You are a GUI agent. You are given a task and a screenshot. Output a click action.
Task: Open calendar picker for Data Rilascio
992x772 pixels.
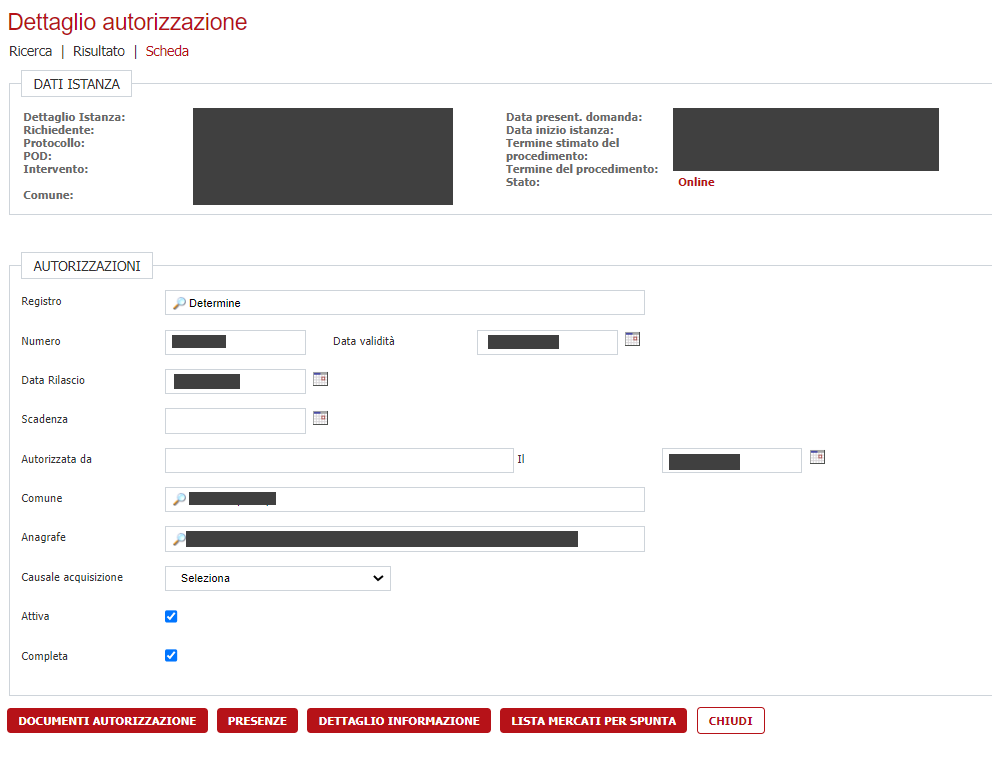pyautogui.click(x=320, y=379)
